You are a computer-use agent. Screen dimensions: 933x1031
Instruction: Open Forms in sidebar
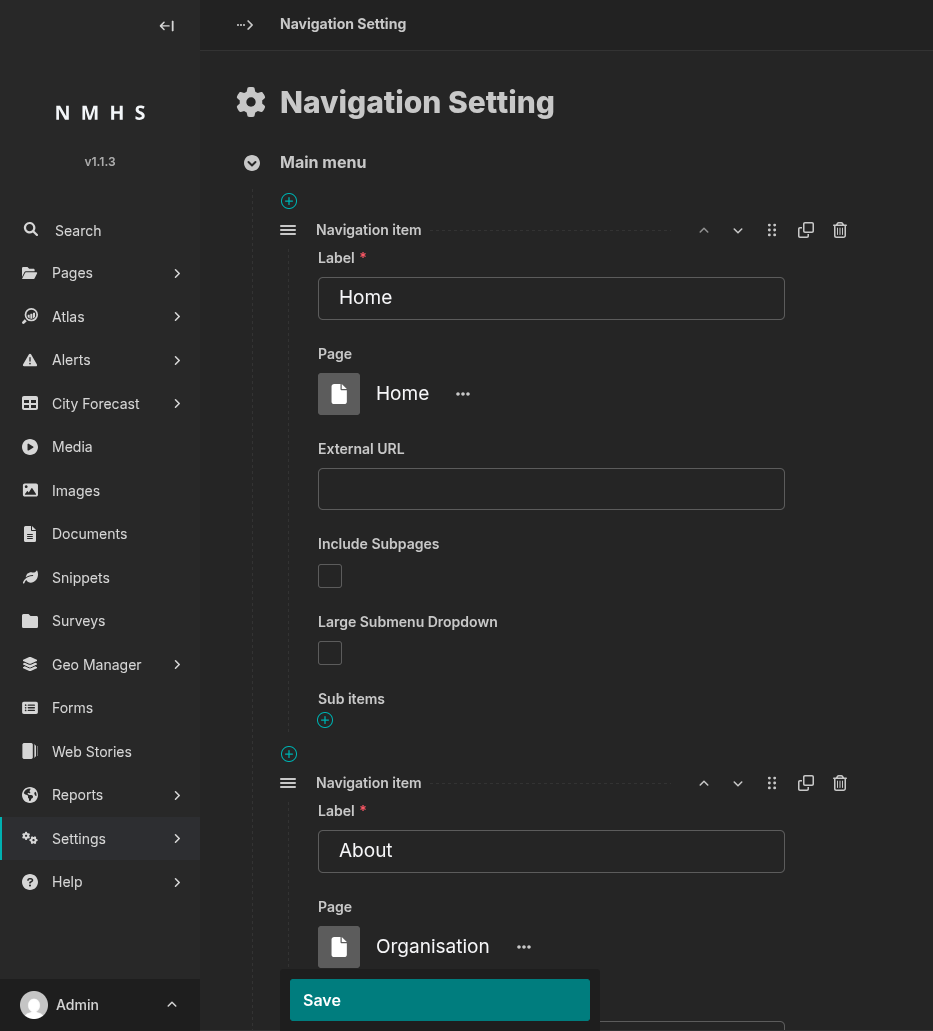tap(100, 708)
